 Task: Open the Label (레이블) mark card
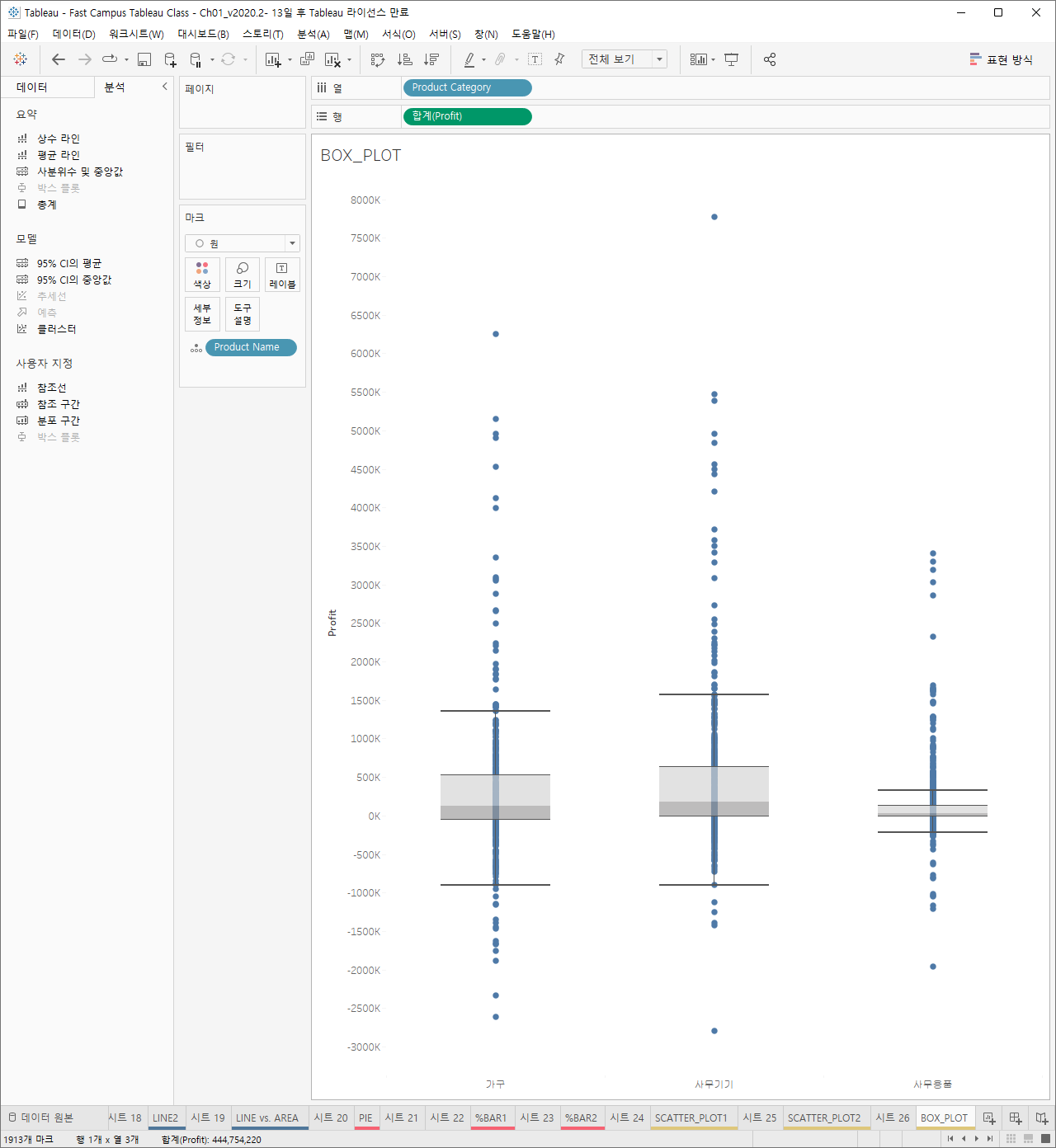click(x=282, y=275)
